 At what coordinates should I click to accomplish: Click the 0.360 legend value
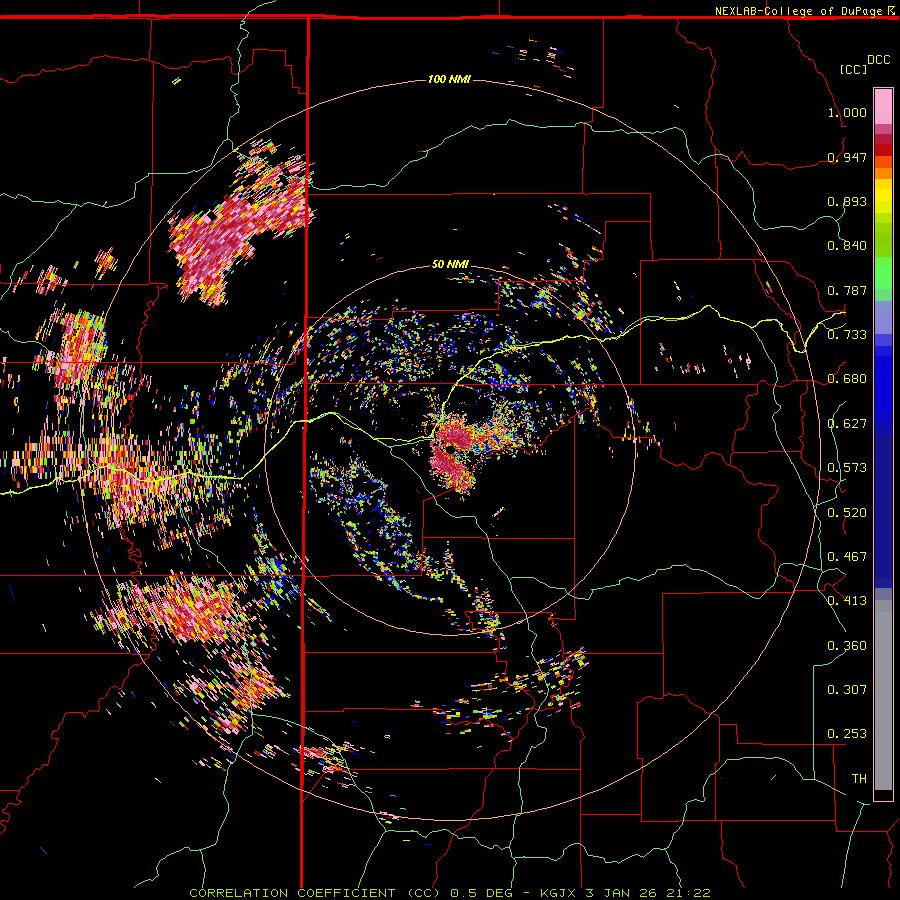point(847,646)
